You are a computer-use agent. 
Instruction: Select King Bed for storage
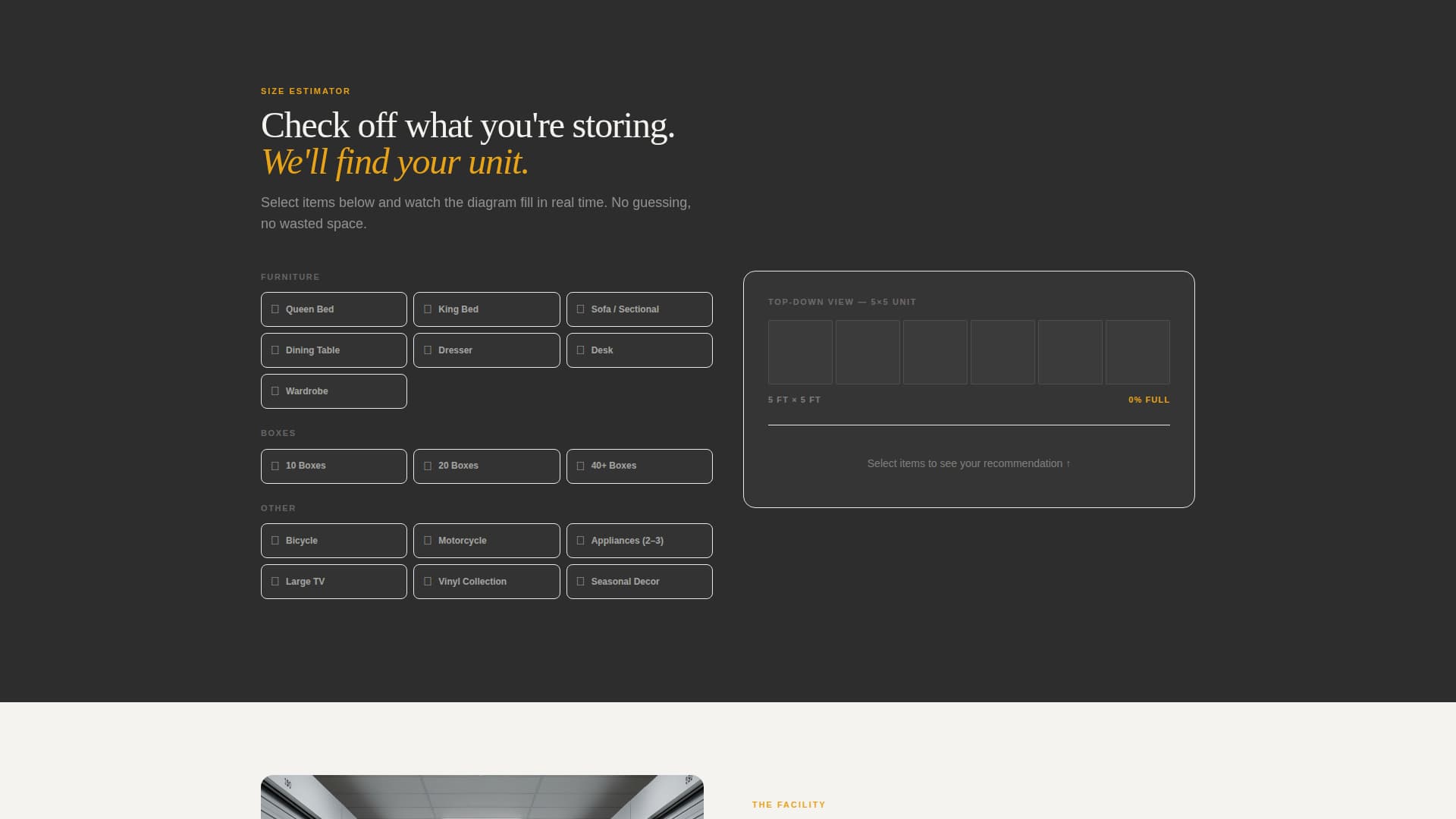486,309
